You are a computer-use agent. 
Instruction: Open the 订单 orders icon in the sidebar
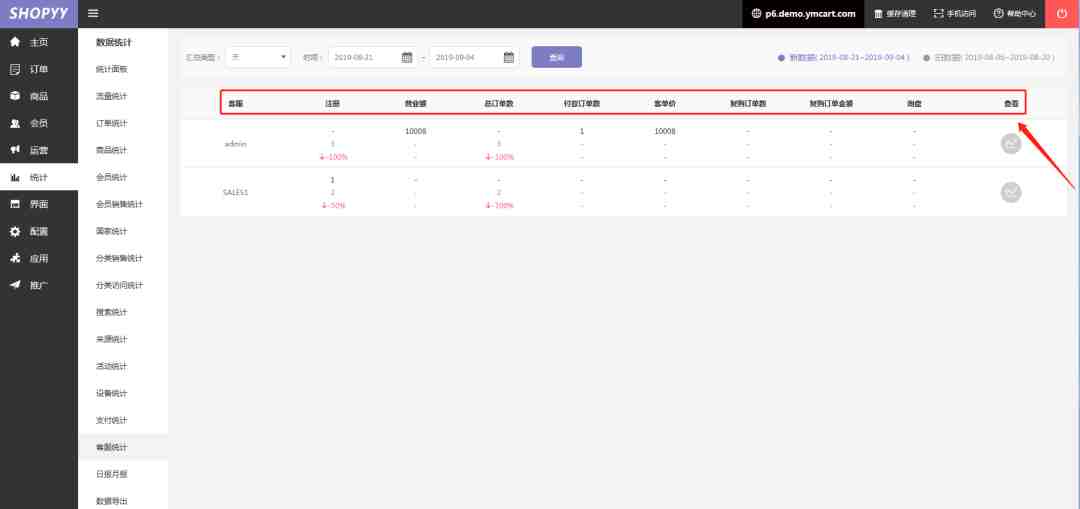tap(14, 69)
